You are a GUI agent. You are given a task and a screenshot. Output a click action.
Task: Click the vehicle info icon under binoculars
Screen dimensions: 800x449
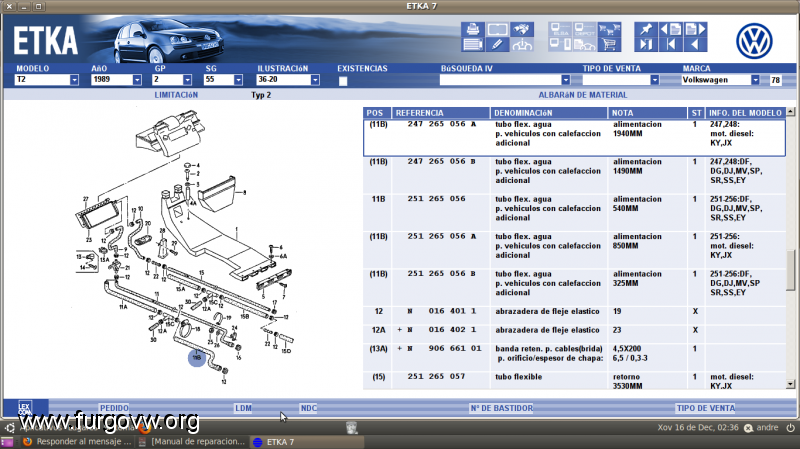coord(521,44)
